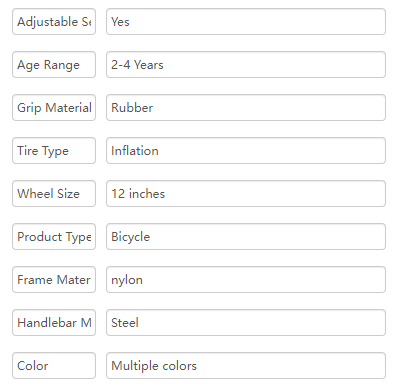Click the Adjustable Seat attribute name field
Screen dimensions: 393x389
coord(54,22)
